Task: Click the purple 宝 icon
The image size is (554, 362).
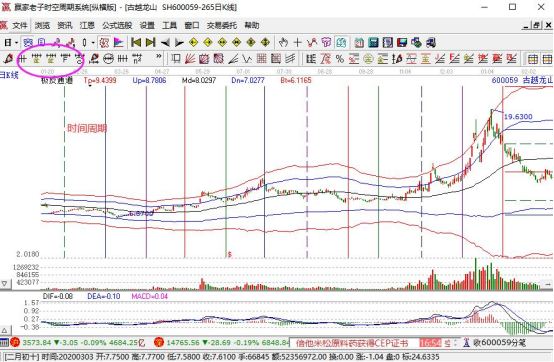Action: click(x=326, y=43)
